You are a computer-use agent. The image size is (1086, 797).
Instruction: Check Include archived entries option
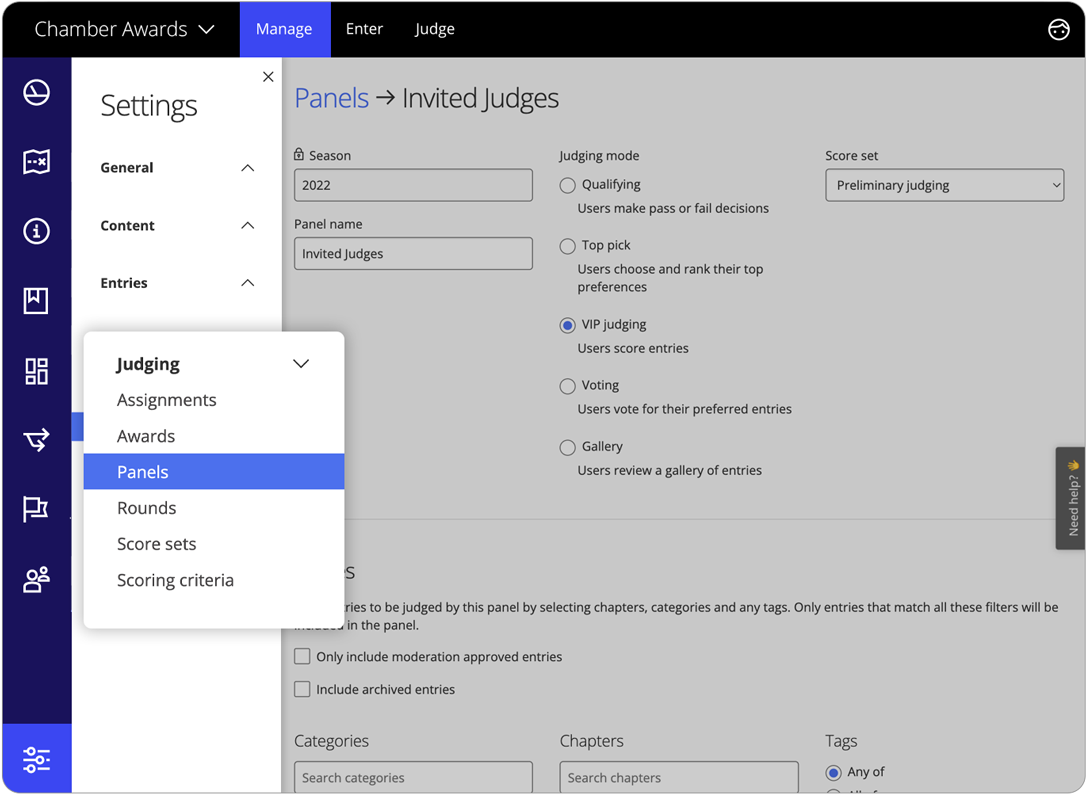pos(302,689)
